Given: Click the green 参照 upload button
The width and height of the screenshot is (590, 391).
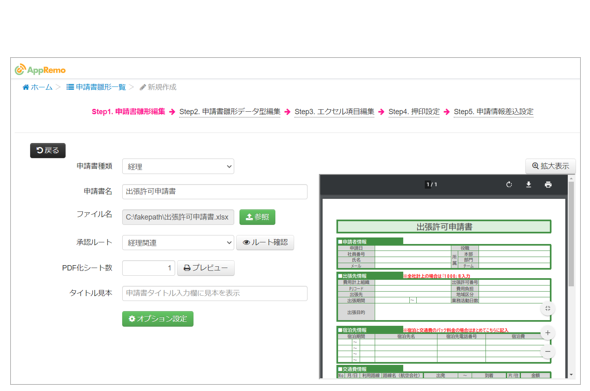Looking at the screenshot, I should click(x=257, y=217).
